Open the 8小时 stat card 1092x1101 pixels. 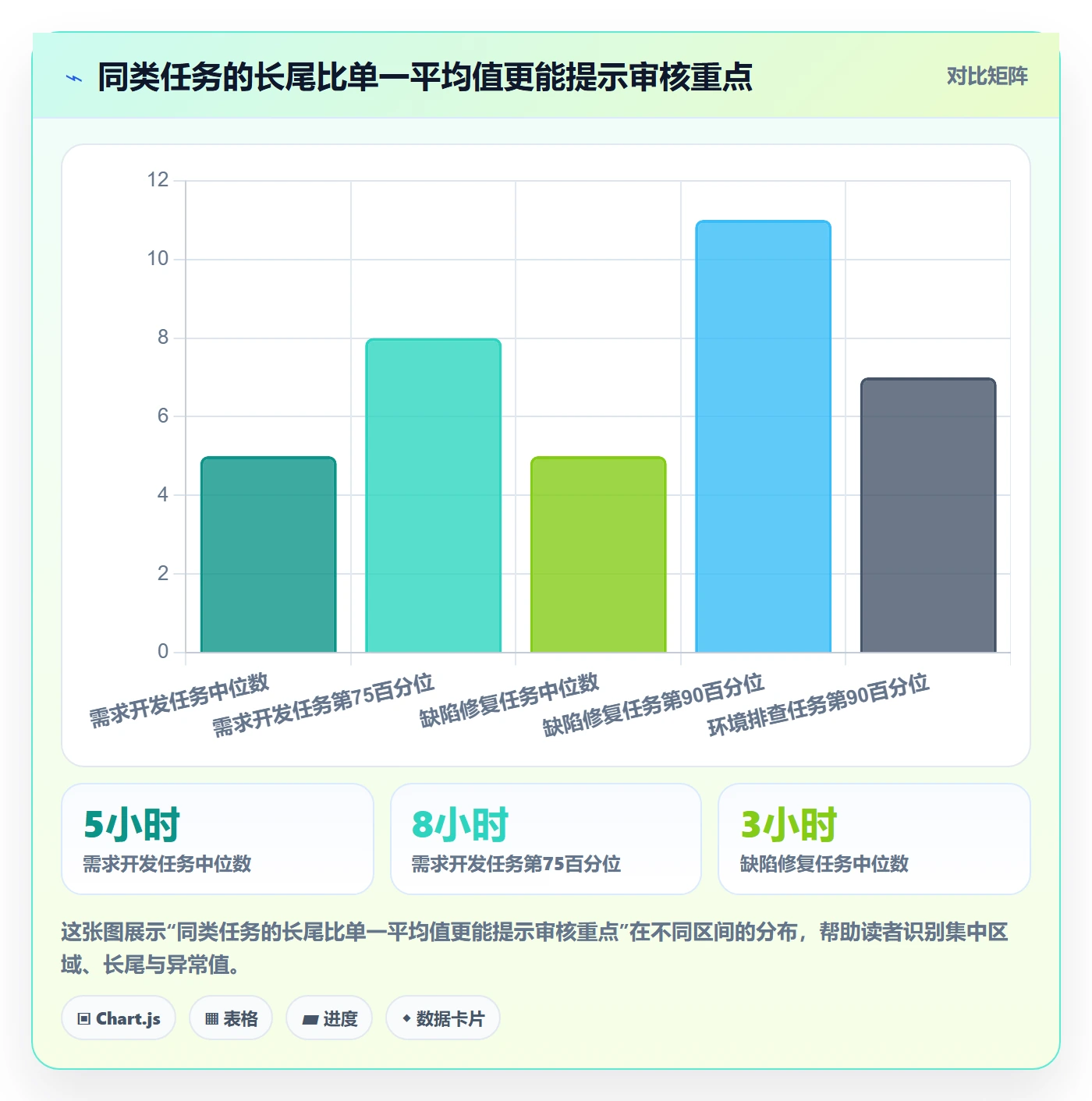tap(546, 839)
